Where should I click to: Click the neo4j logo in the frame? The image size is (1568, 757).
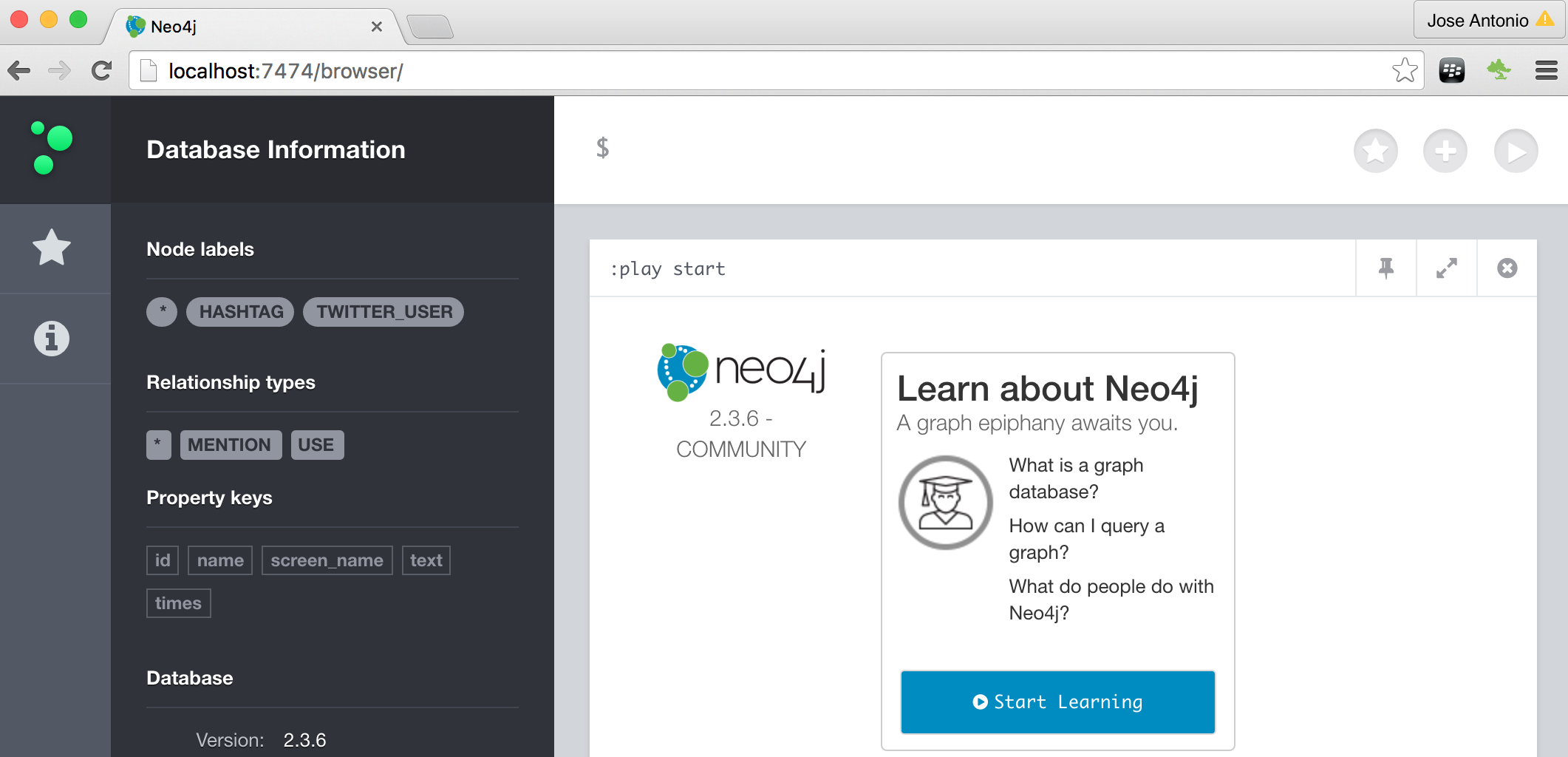(741, 372)
